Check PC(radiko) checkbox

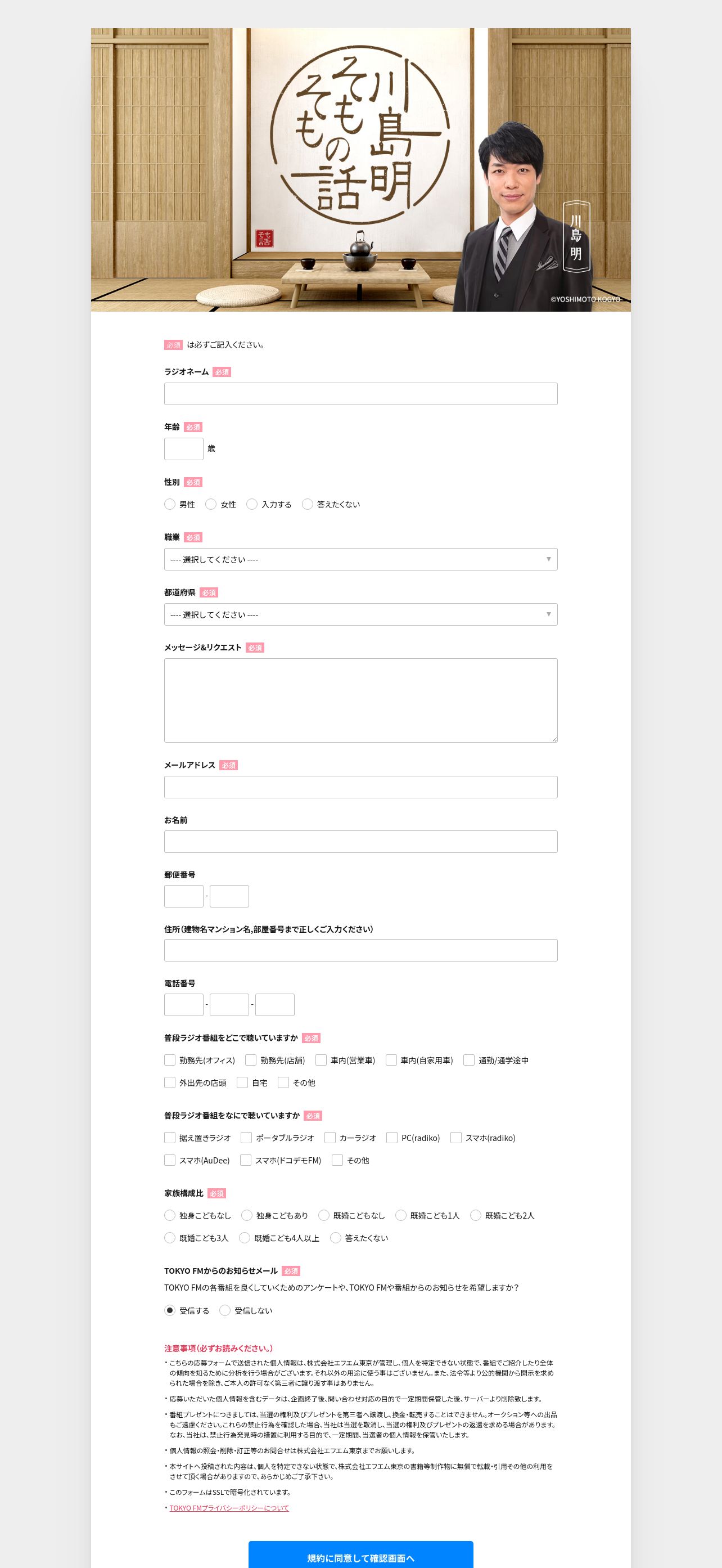(392, 1138)
